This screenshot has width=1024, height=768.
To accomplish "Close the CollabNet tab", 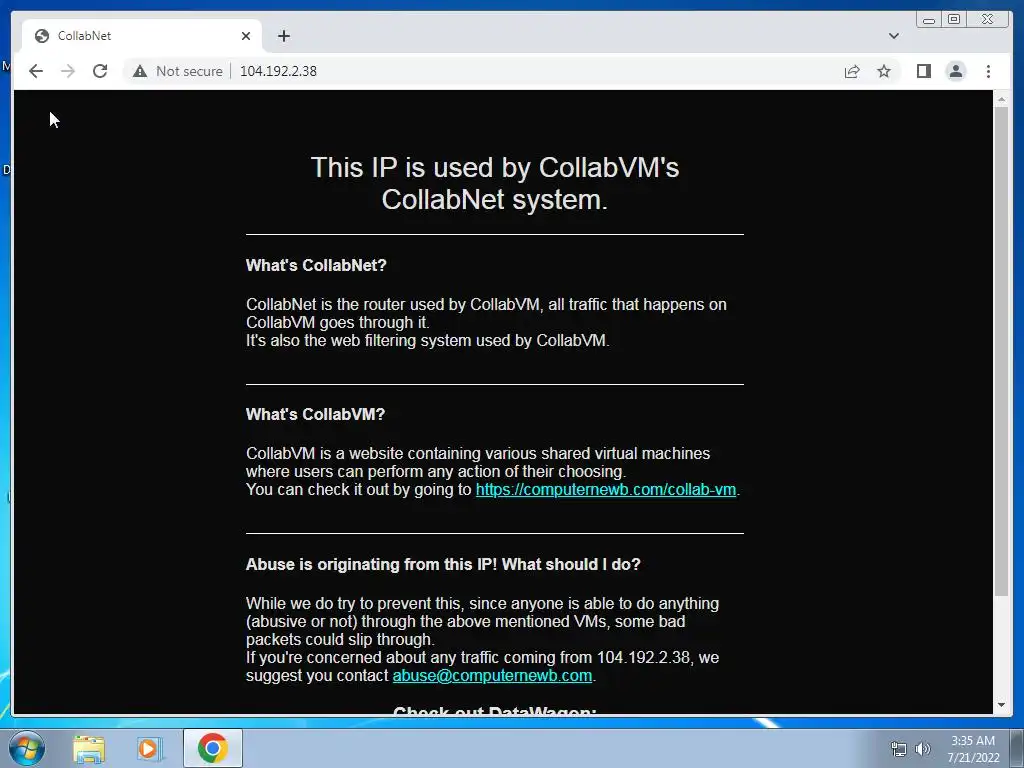I will click(x=246, y=36).
